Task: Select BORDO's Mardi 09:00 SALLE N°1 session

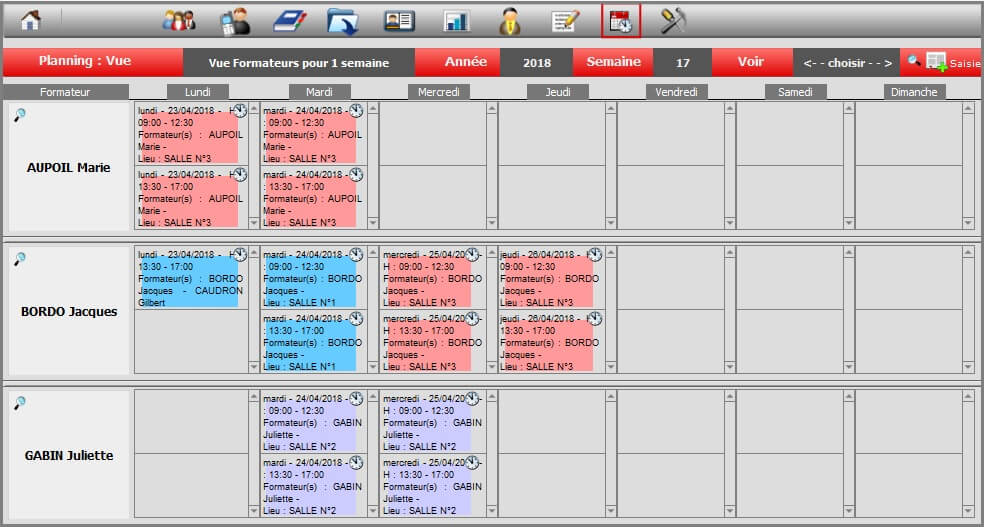Action: 308,279
